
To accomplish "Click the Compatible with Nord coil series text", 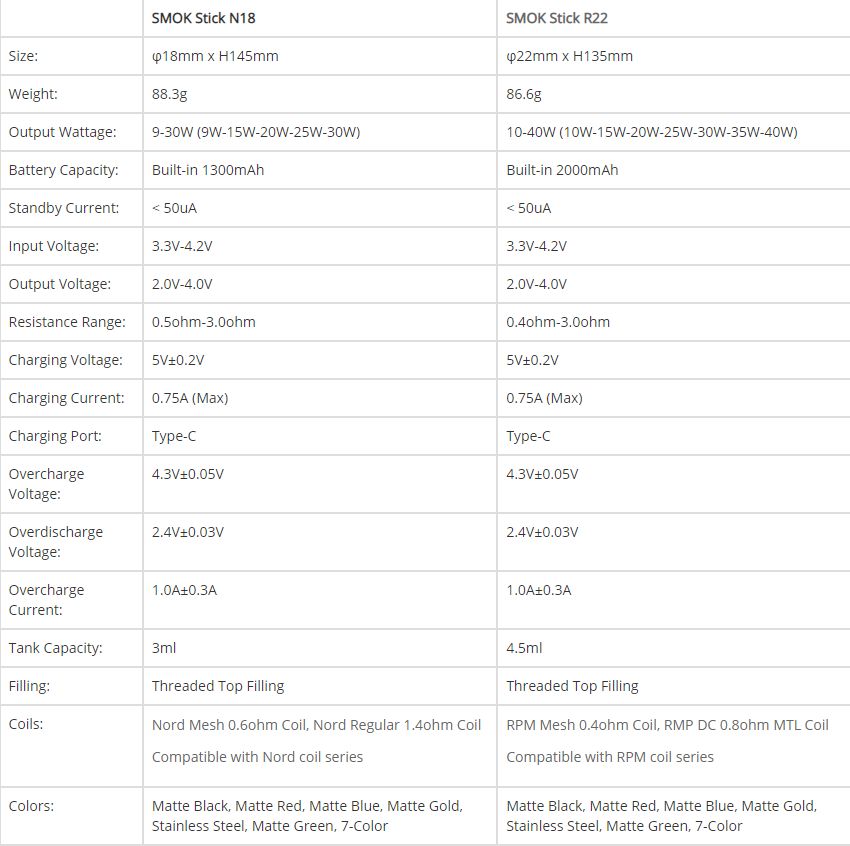I will (x=257, y=757).
